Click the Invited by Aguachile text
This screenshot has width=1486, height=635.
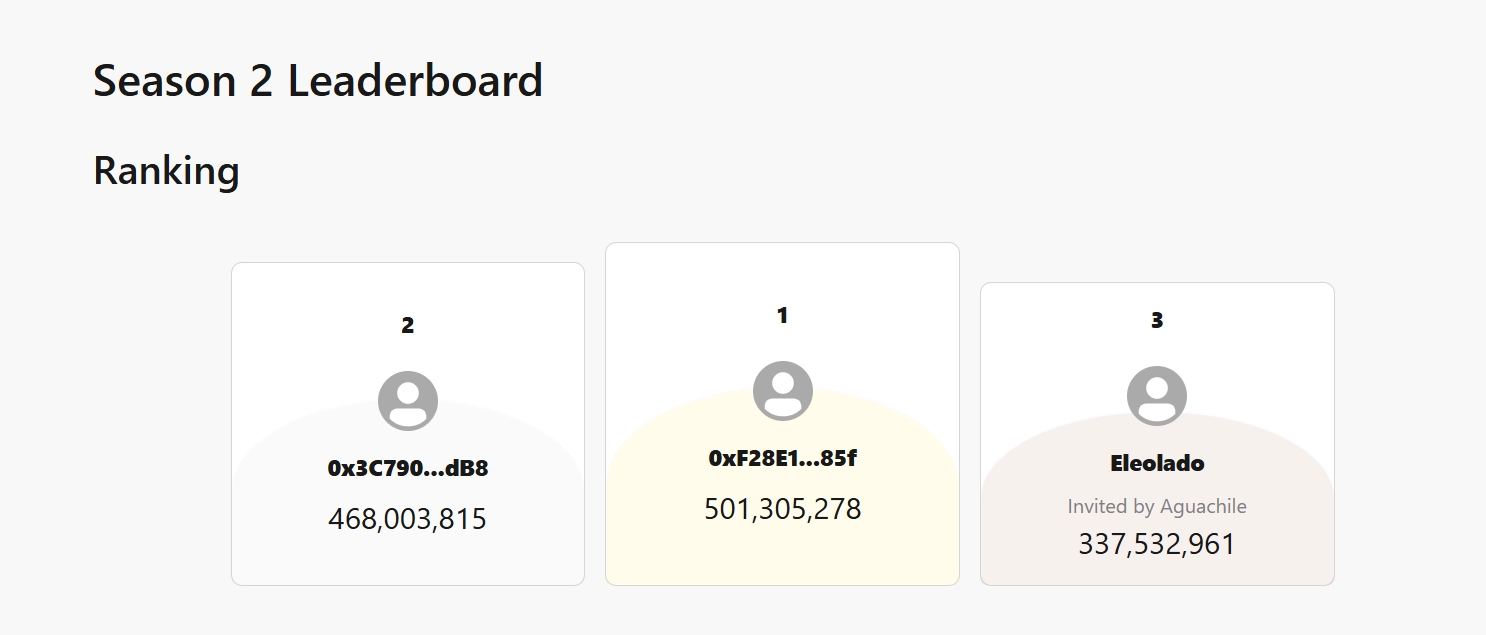1157,506
